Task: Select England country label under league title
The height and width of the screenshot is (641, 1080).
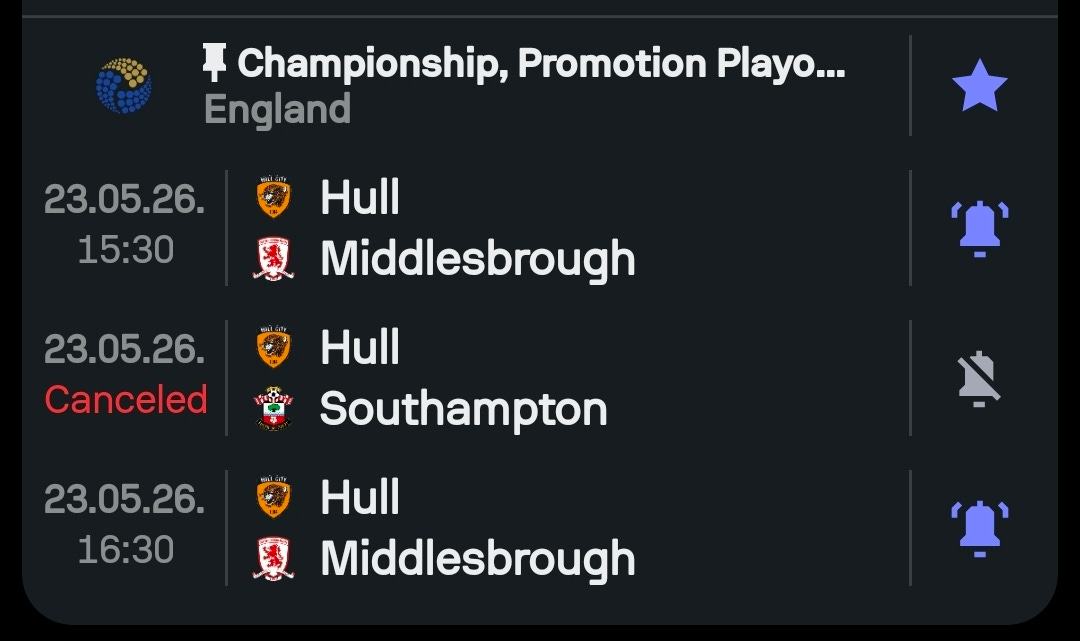Action: click(x=277, y=109)
